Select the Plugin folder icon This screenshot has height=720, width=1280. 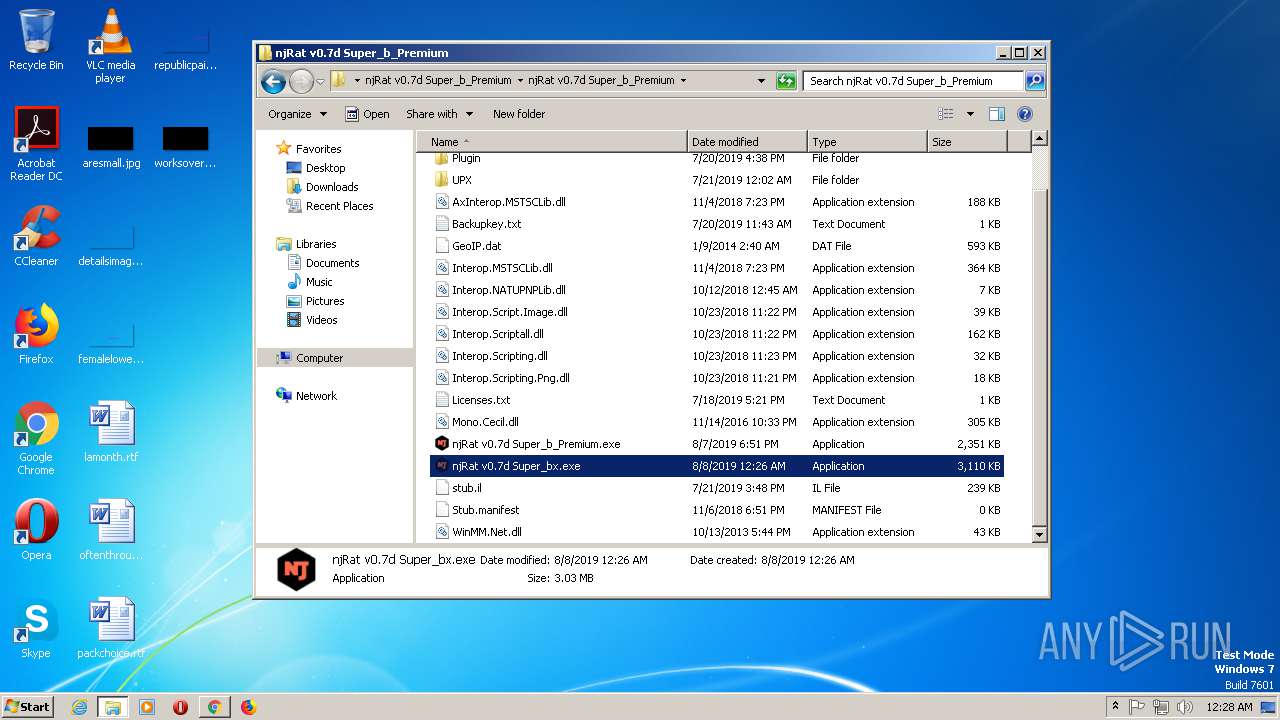pyautogui.click(x=442, y=158)
